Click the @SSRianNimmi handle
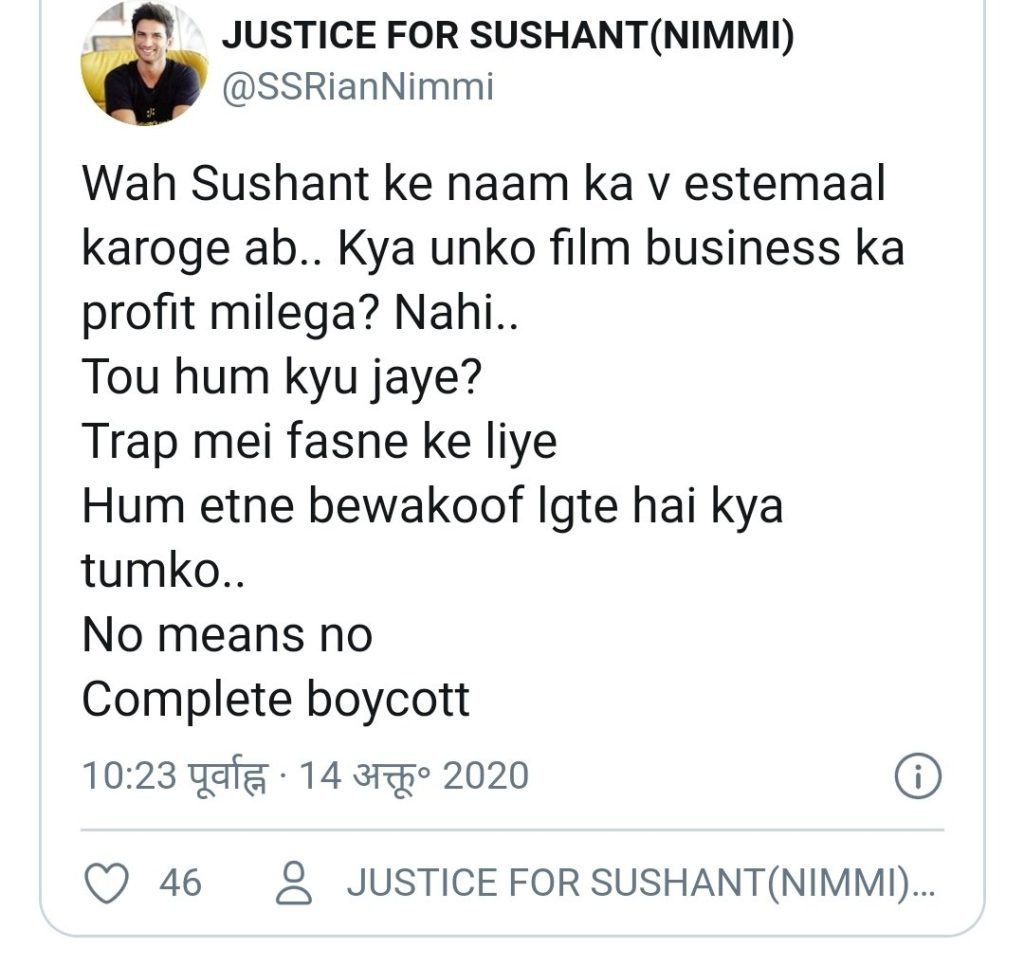This screenshot has height=966, width=1024. coord(357,87)
